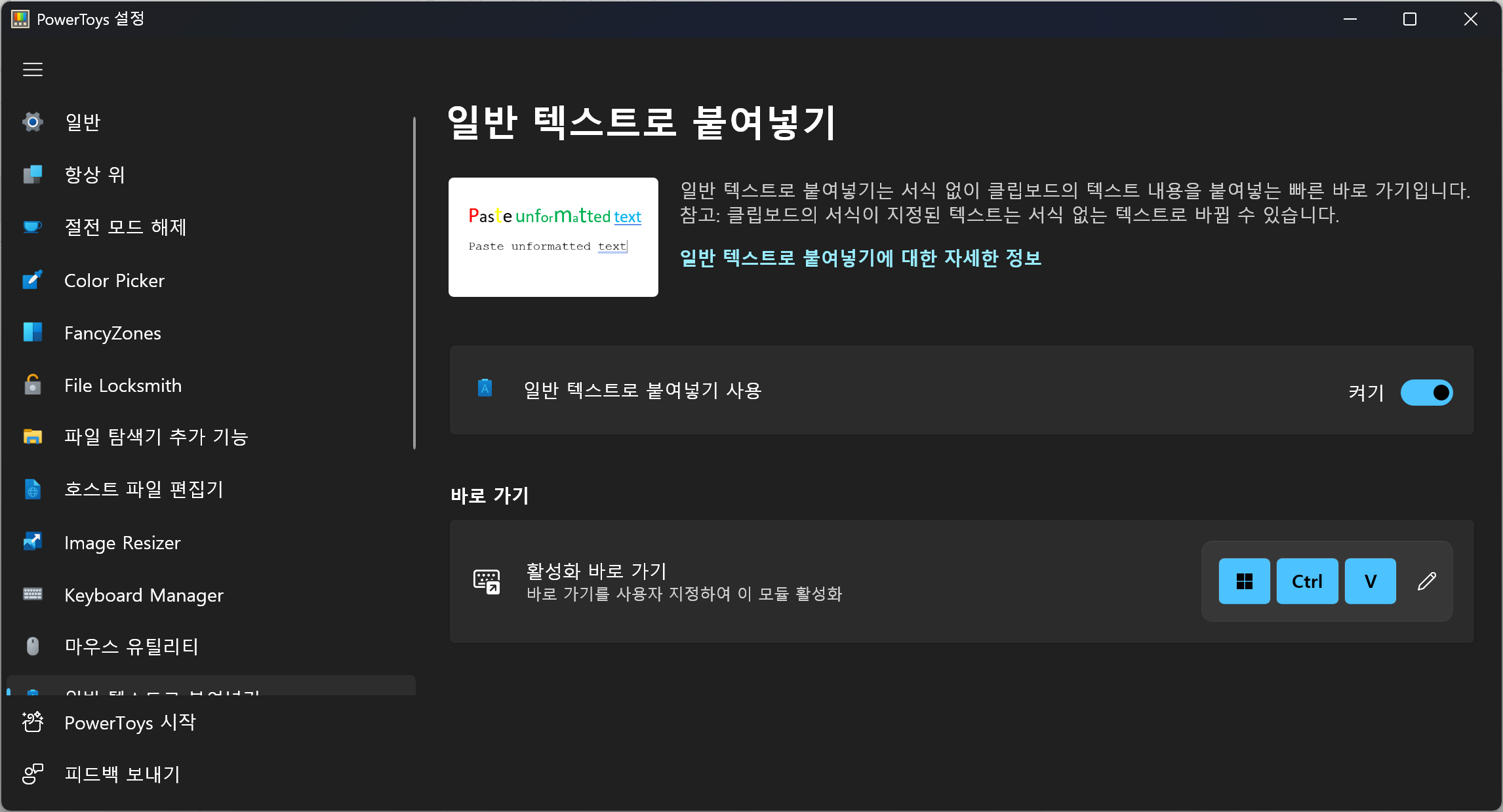The height and width of the screenshot is (812, 1503).
Task: Toggle 일반 텍스트로 붙여넣기 사용 switch
Action: pyautogui.click(x=1426, y=393)
